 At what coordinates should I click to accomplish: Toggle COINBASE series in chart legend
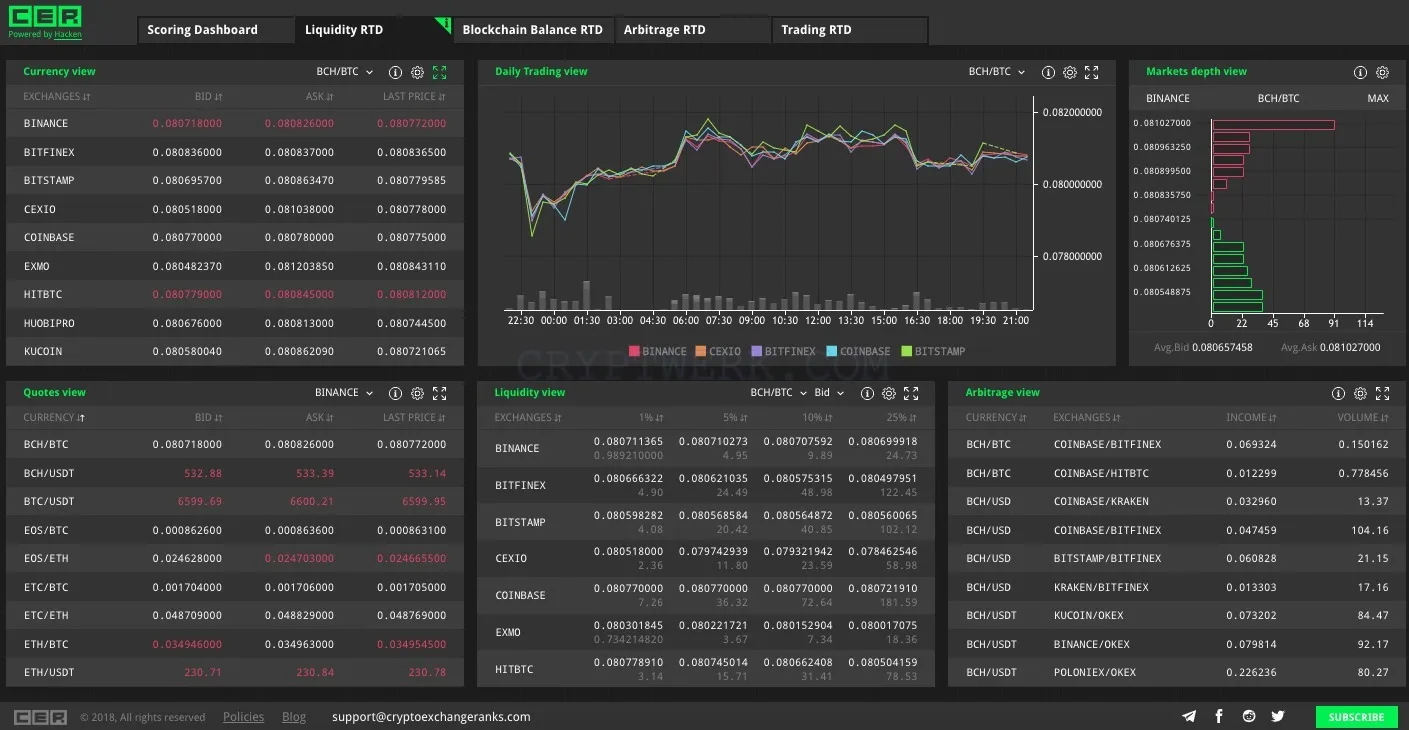pyautogui.click(x=858, y=351)
